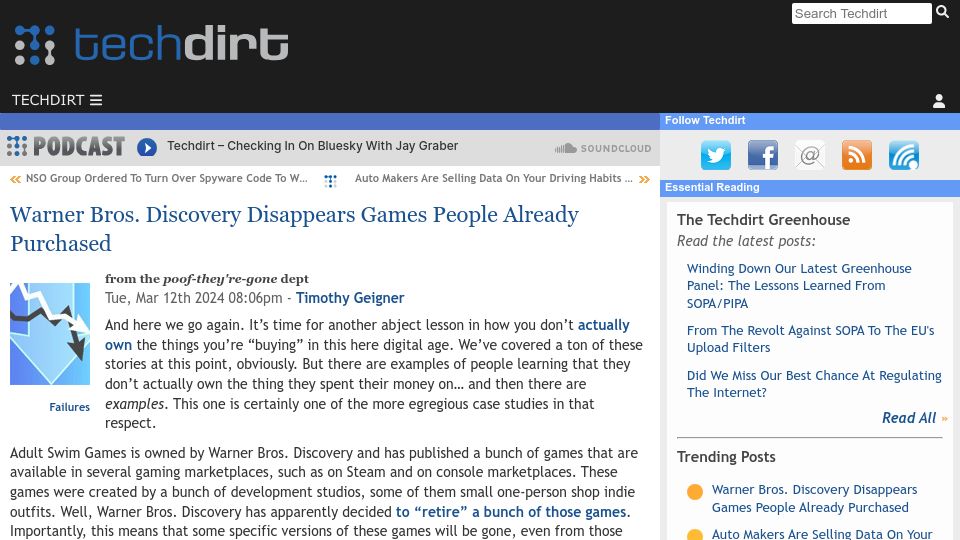Open podcast title Checking In On Bluesky
960x540 pixels.
[312, 146]
